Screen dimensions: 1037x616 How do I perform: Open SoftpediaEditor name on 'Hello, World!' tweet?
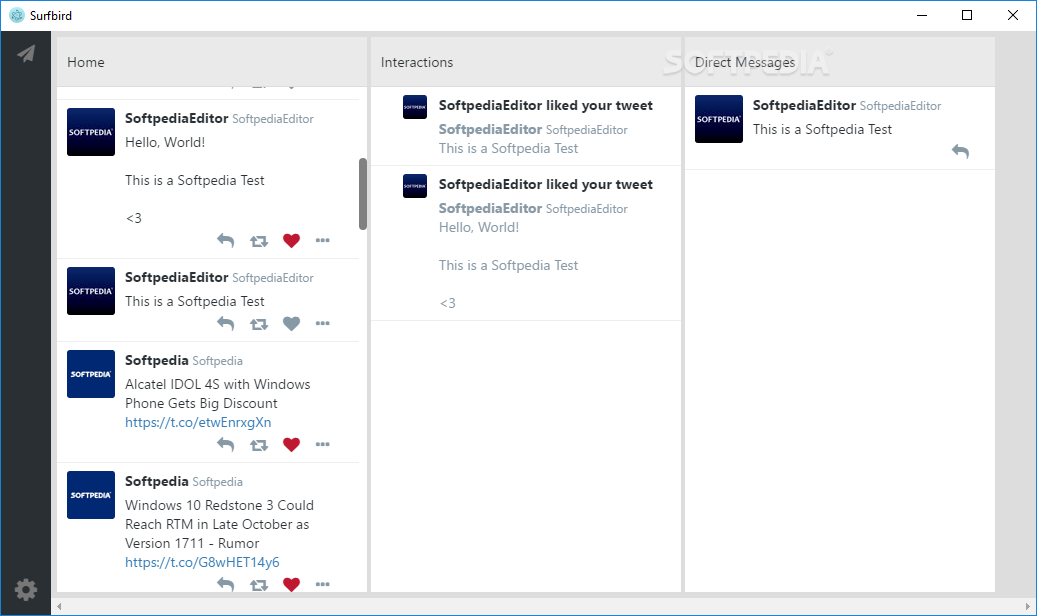tap(177, 118)
